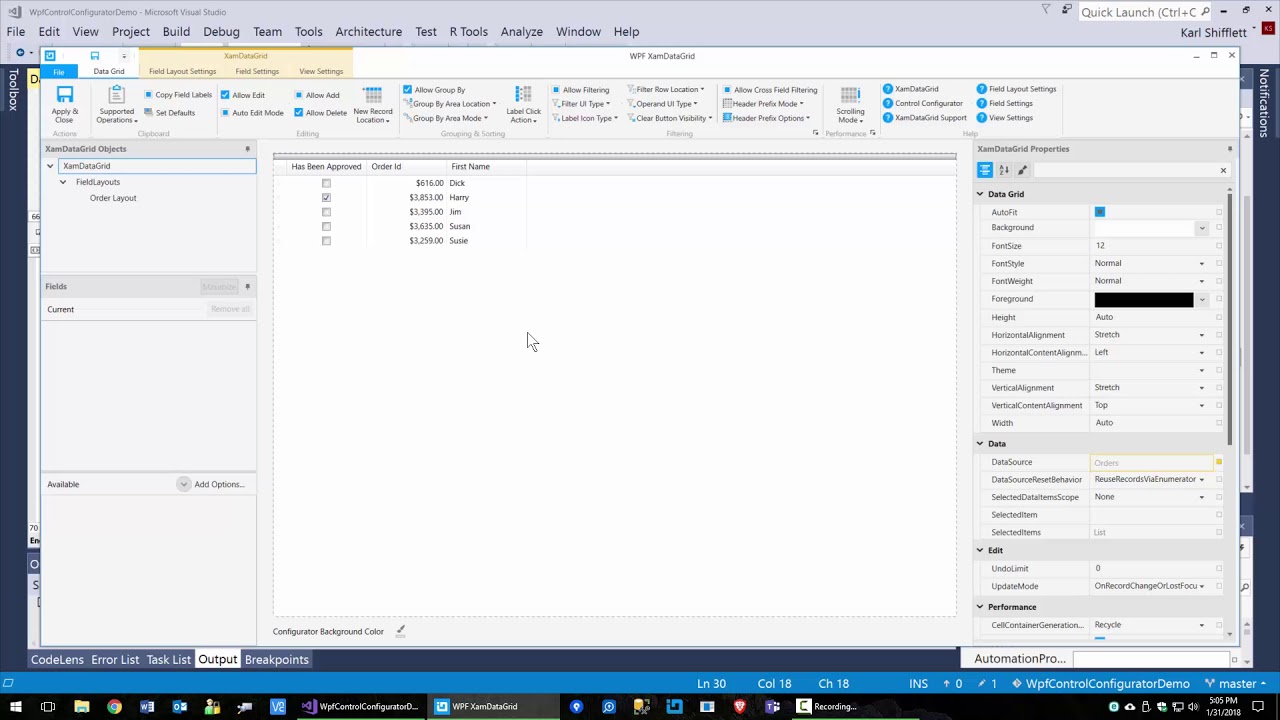1280x720 pixels.
Task: Open Filtering group dialog launcher
Action: pos(815,133)
